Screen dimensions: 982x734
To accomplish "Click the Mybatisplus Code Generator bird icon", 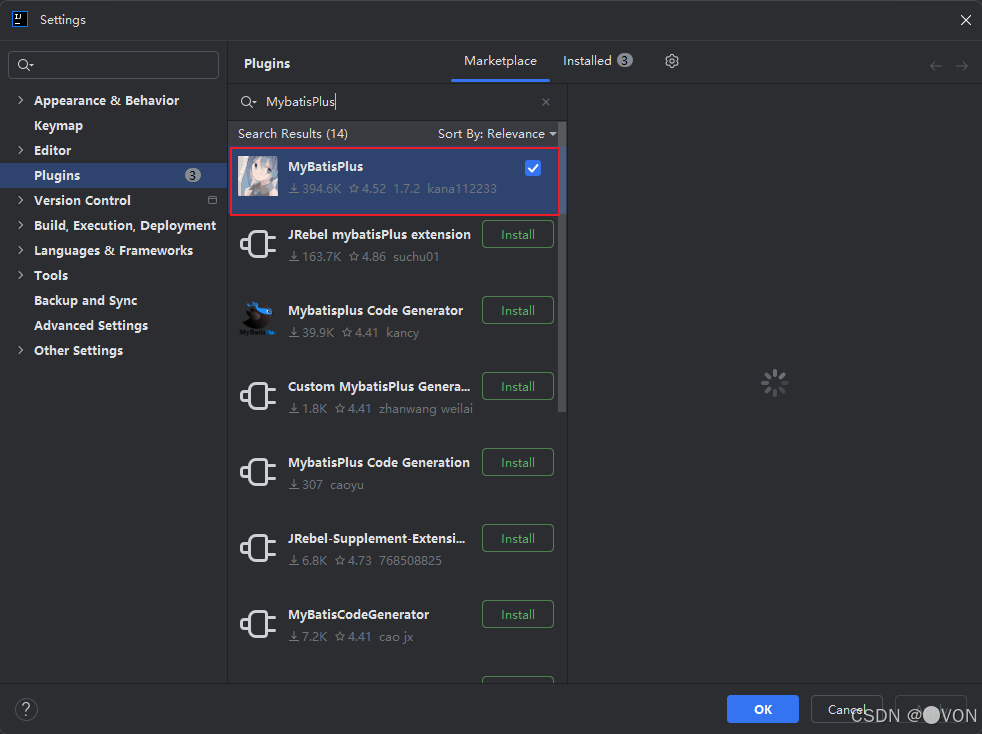I will (258, 319).
